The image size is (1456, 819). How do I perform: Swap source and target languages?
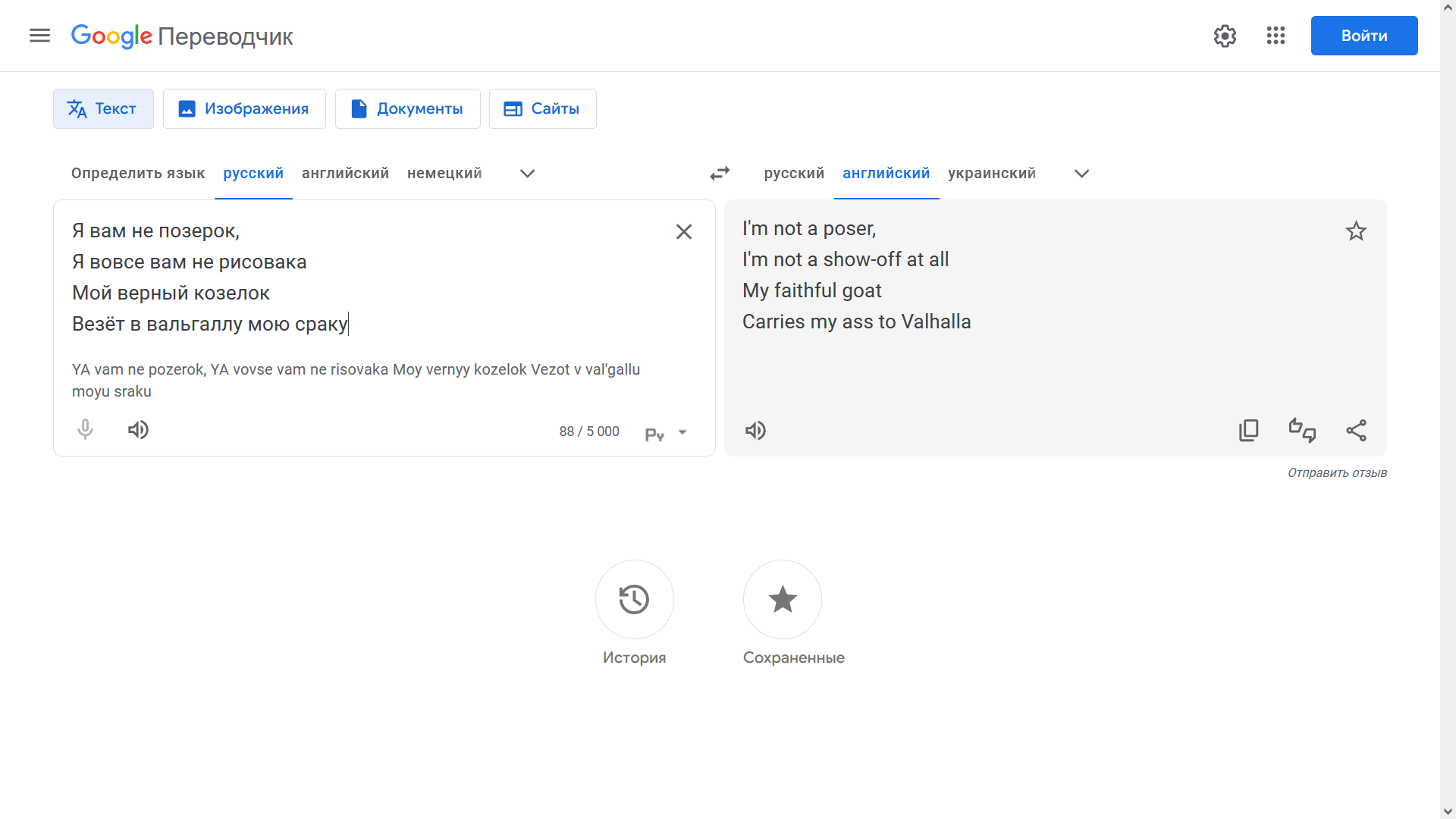(720, 174)
